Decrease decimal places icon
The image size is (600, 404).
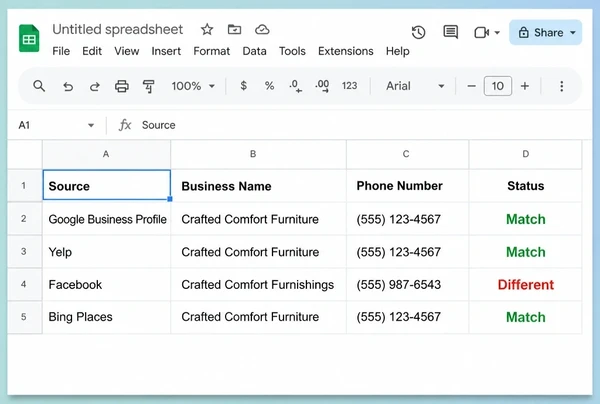point(296,86)
